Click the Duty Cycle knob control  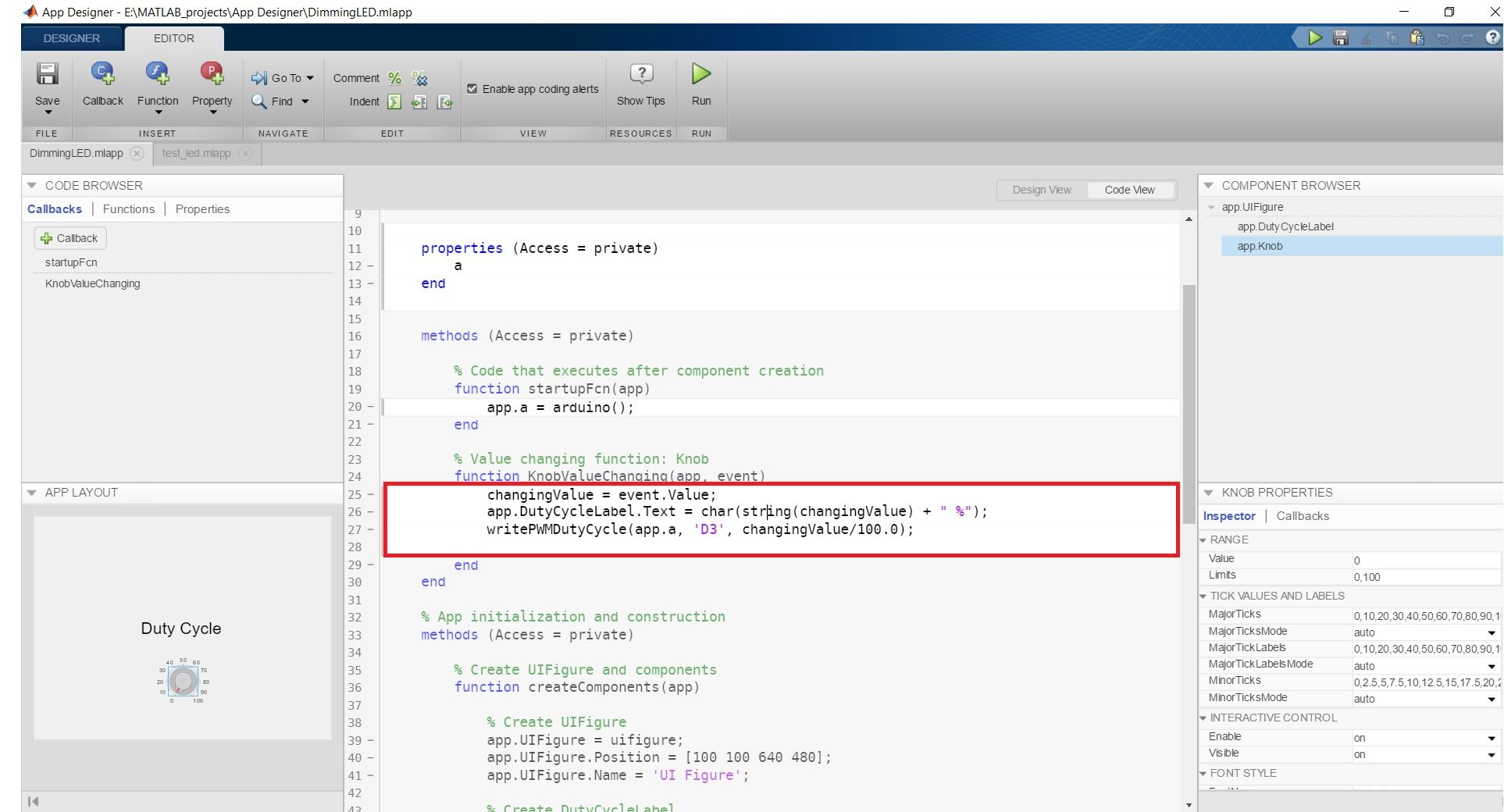(183, 680)
